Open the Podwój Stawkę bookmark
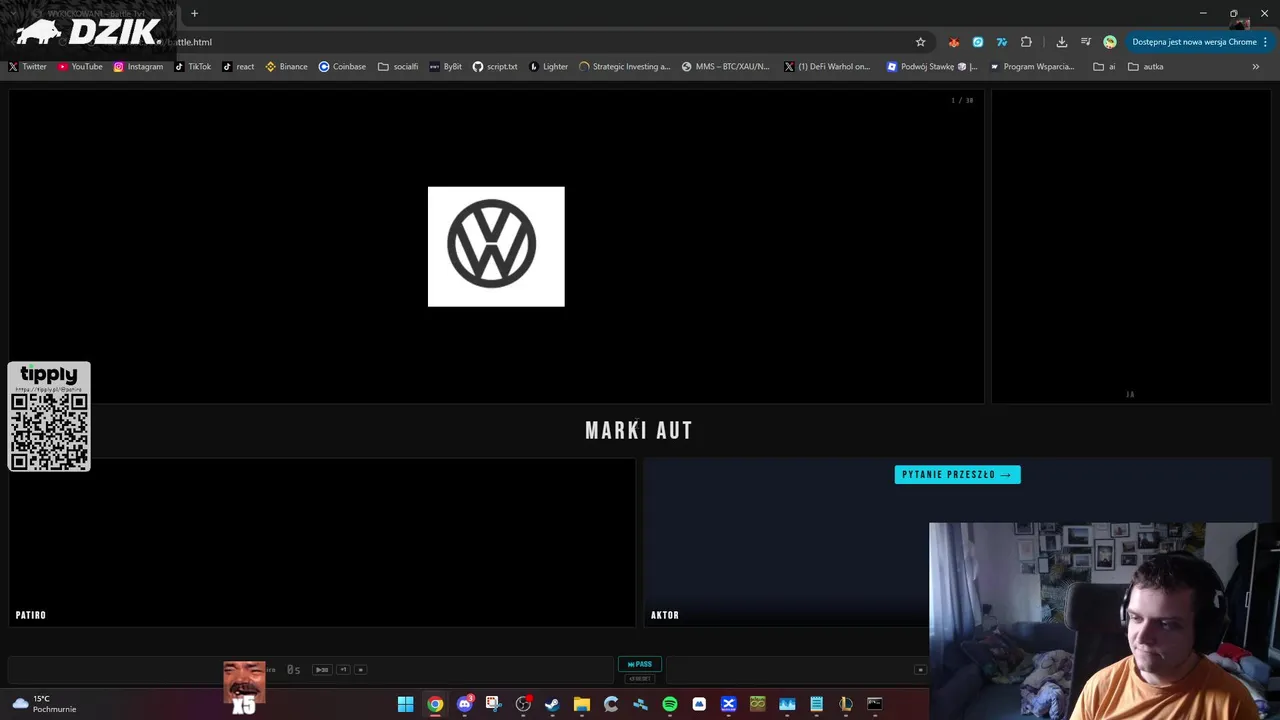Viewport: 1280px width, 720px height. (x=932, y=67)
